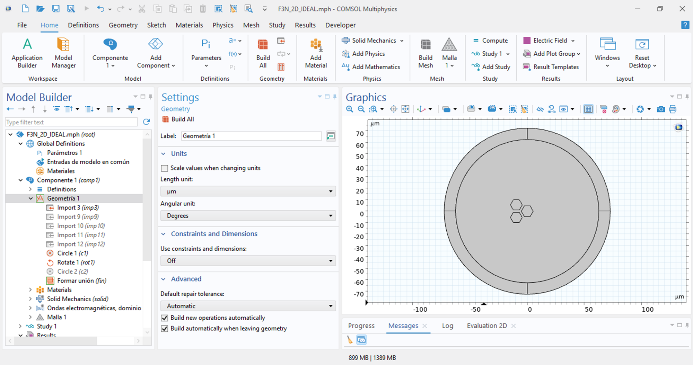This screenshot has height=365, width=693.
Task: Switch to the Definitions ribbon tab
Action: [x=83, y=25]
